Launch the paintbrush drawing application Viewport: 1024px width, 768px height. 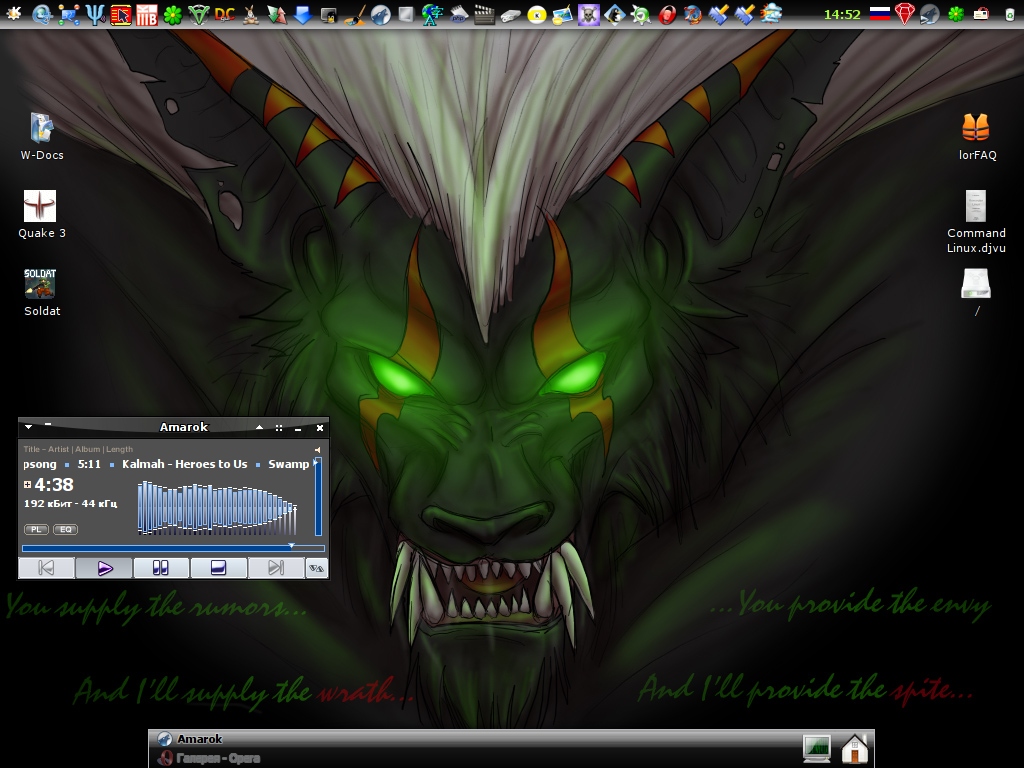point(355,14)
